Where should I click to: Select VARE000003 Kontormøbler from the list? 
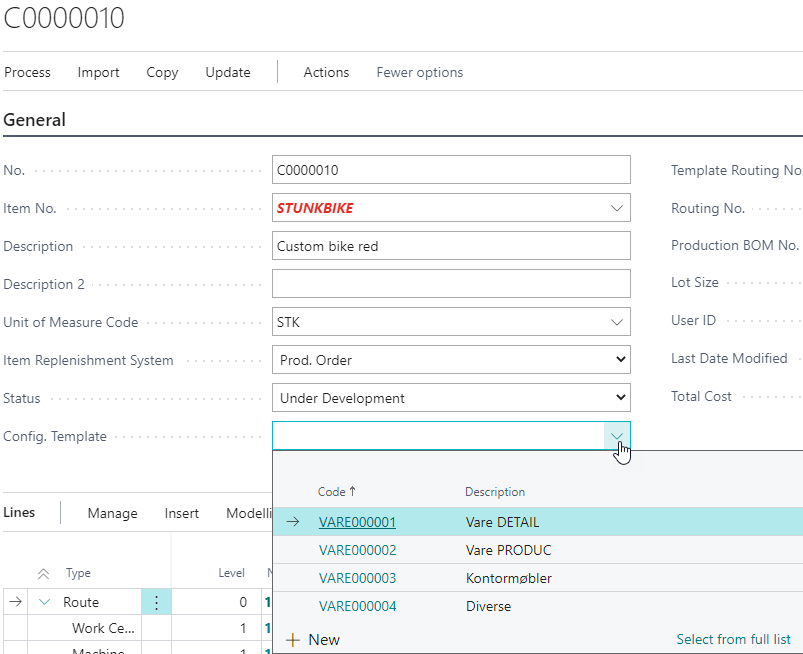357,577
